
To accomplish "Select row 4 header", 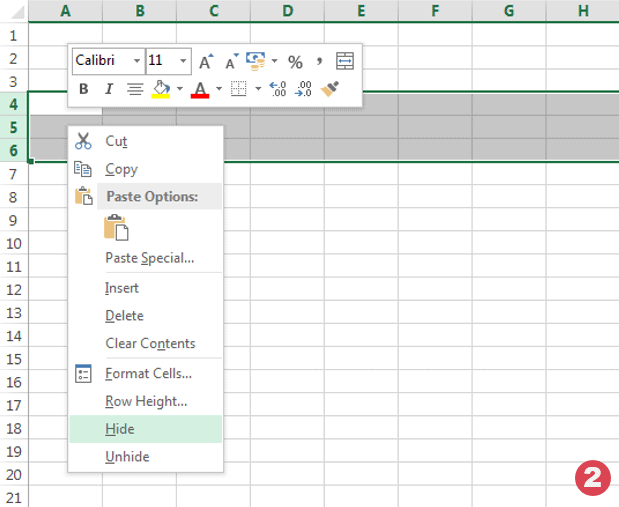I will click(x=14, y=104).
